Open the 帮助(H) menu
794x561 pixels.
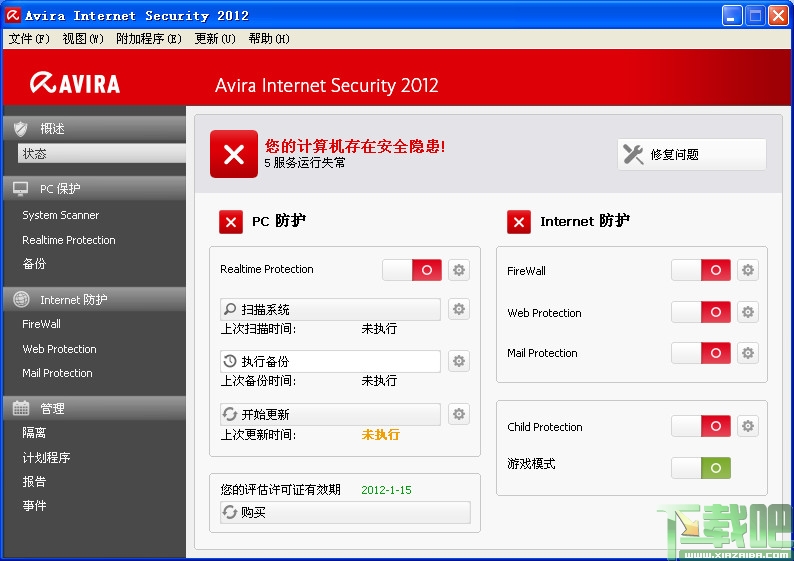pos(269,38)
